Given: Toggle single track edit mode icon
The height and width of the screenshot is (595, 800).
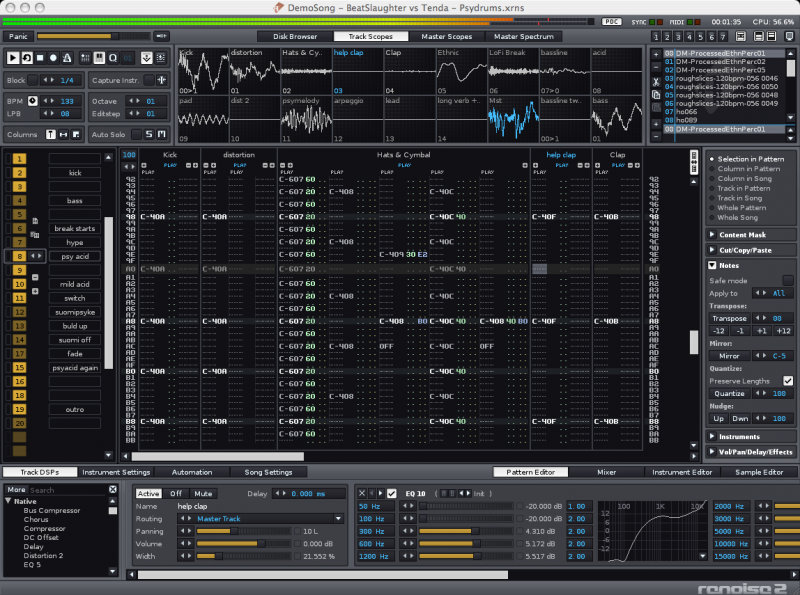Looking at the screenshot, I should 161,58.
